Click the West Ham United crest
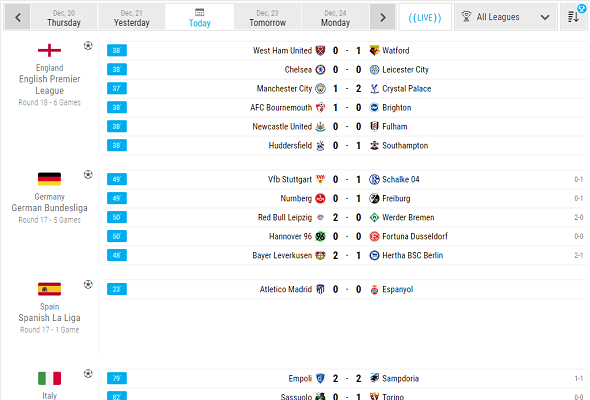590x400 pixels. 320,50
